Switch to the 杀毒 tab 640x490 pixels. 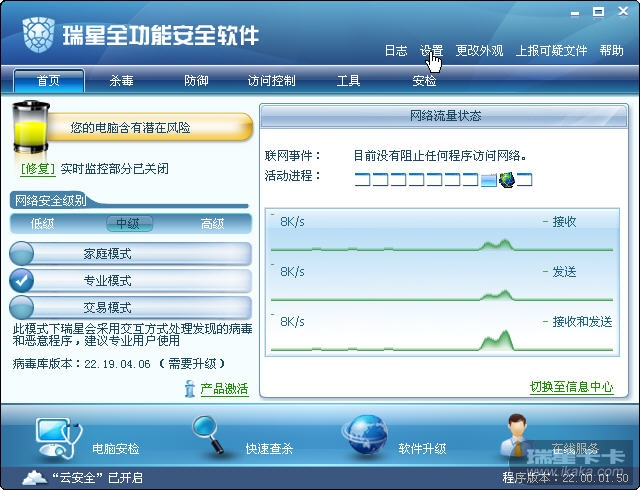point(121,80)
